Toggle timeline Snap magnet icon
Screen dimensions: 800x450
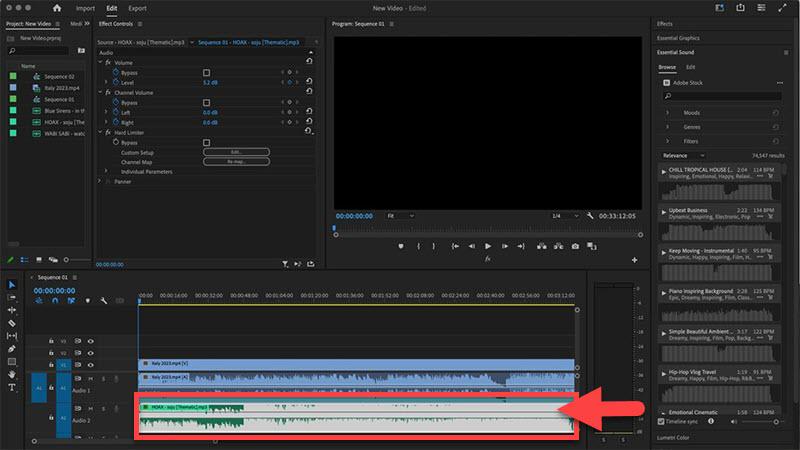click(x=55, y=301)
